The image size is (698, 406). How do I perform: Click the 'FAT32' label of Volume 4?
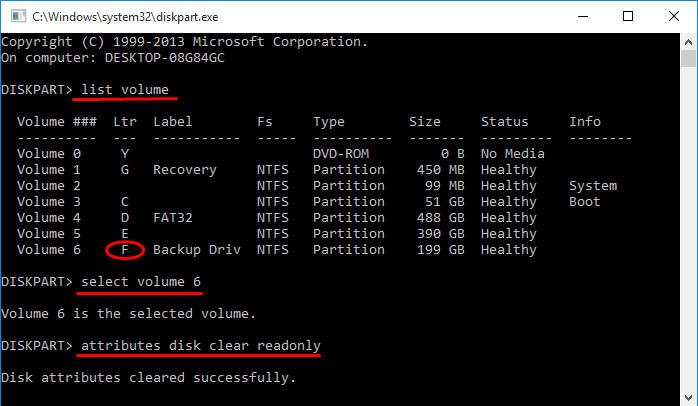pos(173,218)
